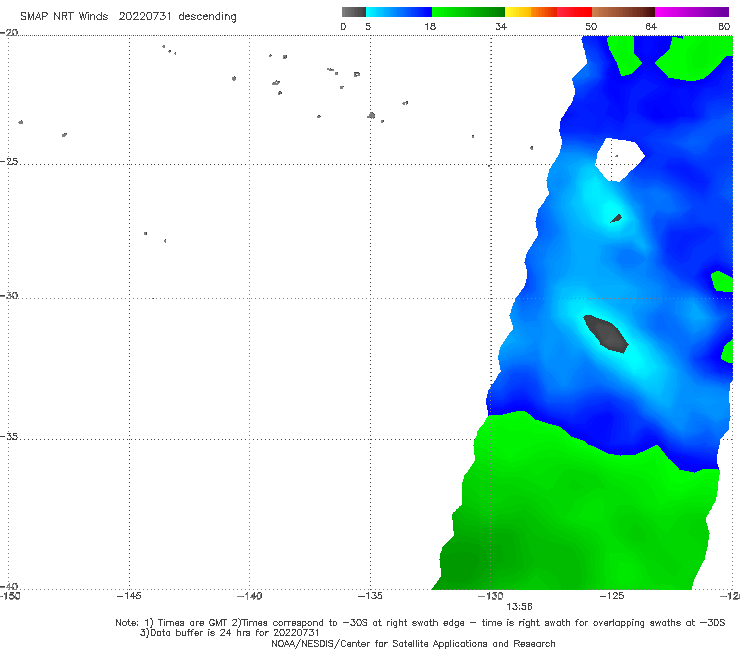Click the 'Data buffer is 24 hrs' note

click(x=230, y=633)
